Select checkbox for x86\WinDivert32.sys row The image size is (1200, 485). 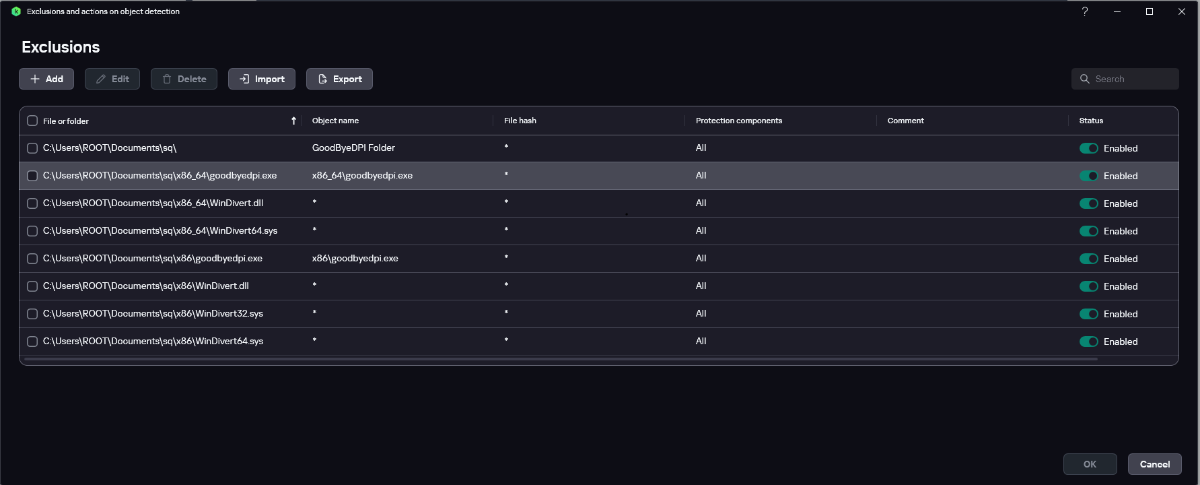pyautogui.click(x=32, y=314)
